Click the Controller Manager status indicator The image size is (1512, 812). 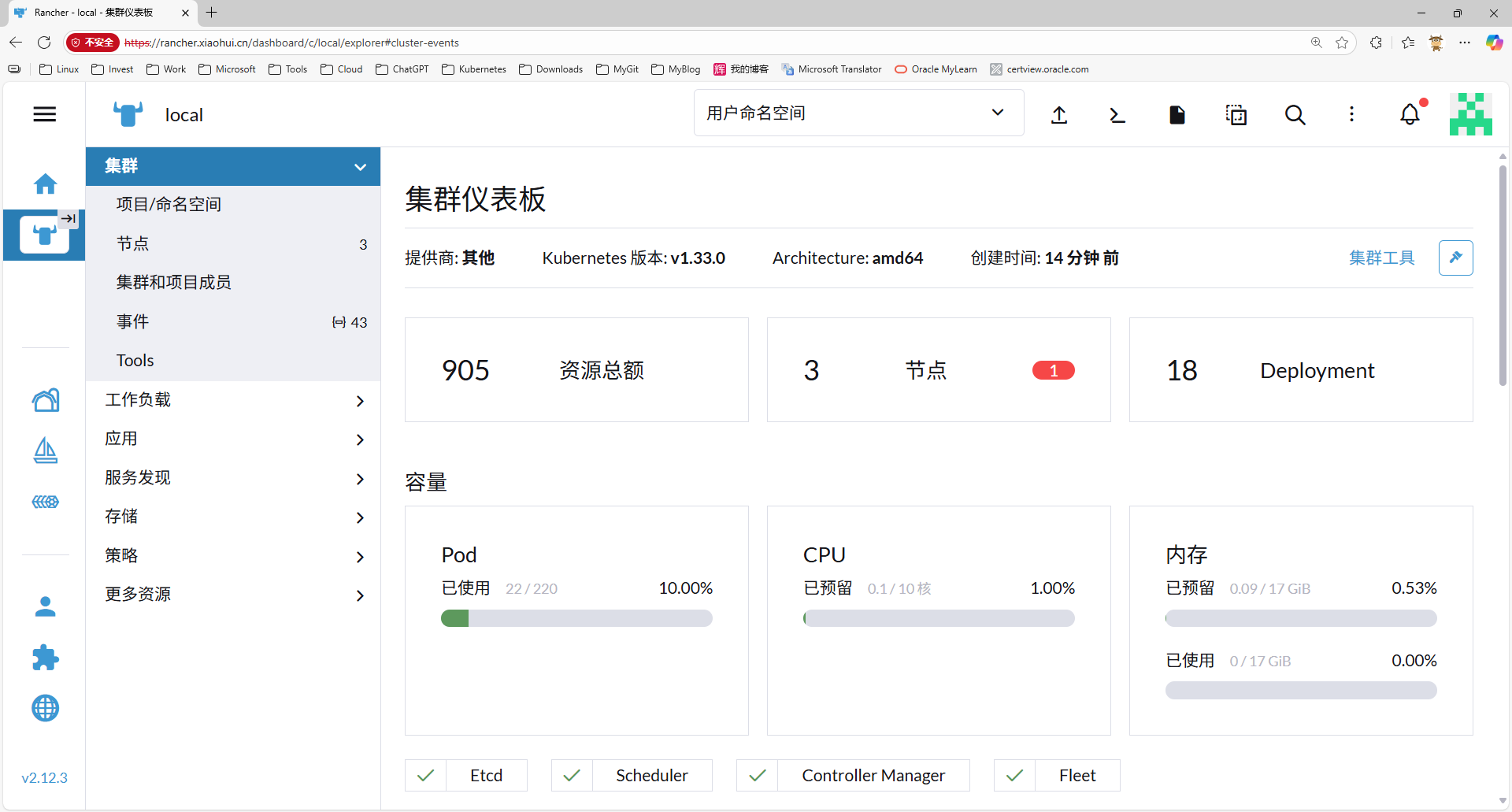click(853, 776)
